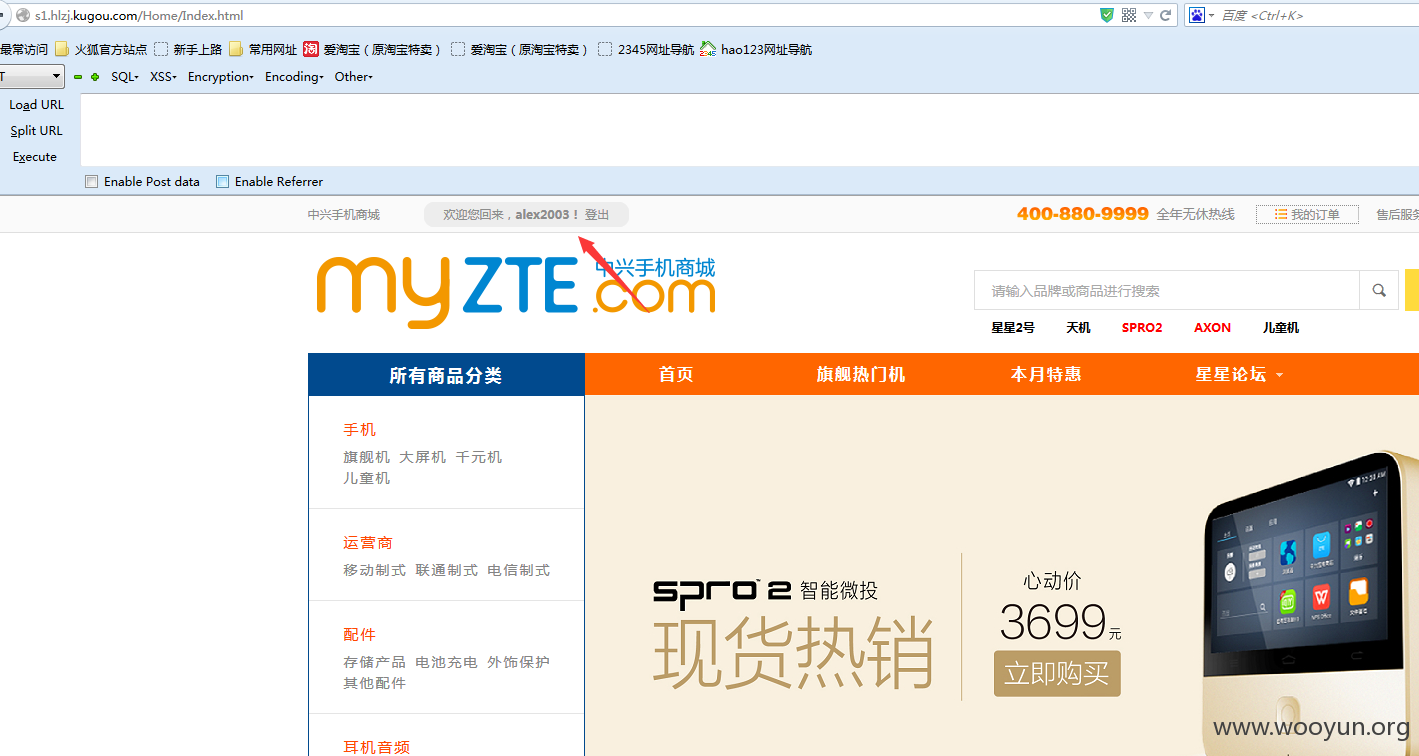The image size is (1419, 756).
Task: Expand the URL history dropdown triangle
Action: coord(1149,15)
